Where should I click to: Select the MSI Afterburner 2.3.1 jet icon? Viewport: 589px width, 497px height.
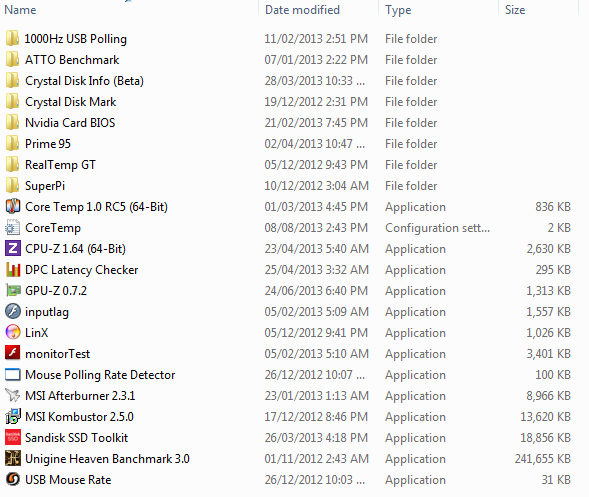[13, 395]
